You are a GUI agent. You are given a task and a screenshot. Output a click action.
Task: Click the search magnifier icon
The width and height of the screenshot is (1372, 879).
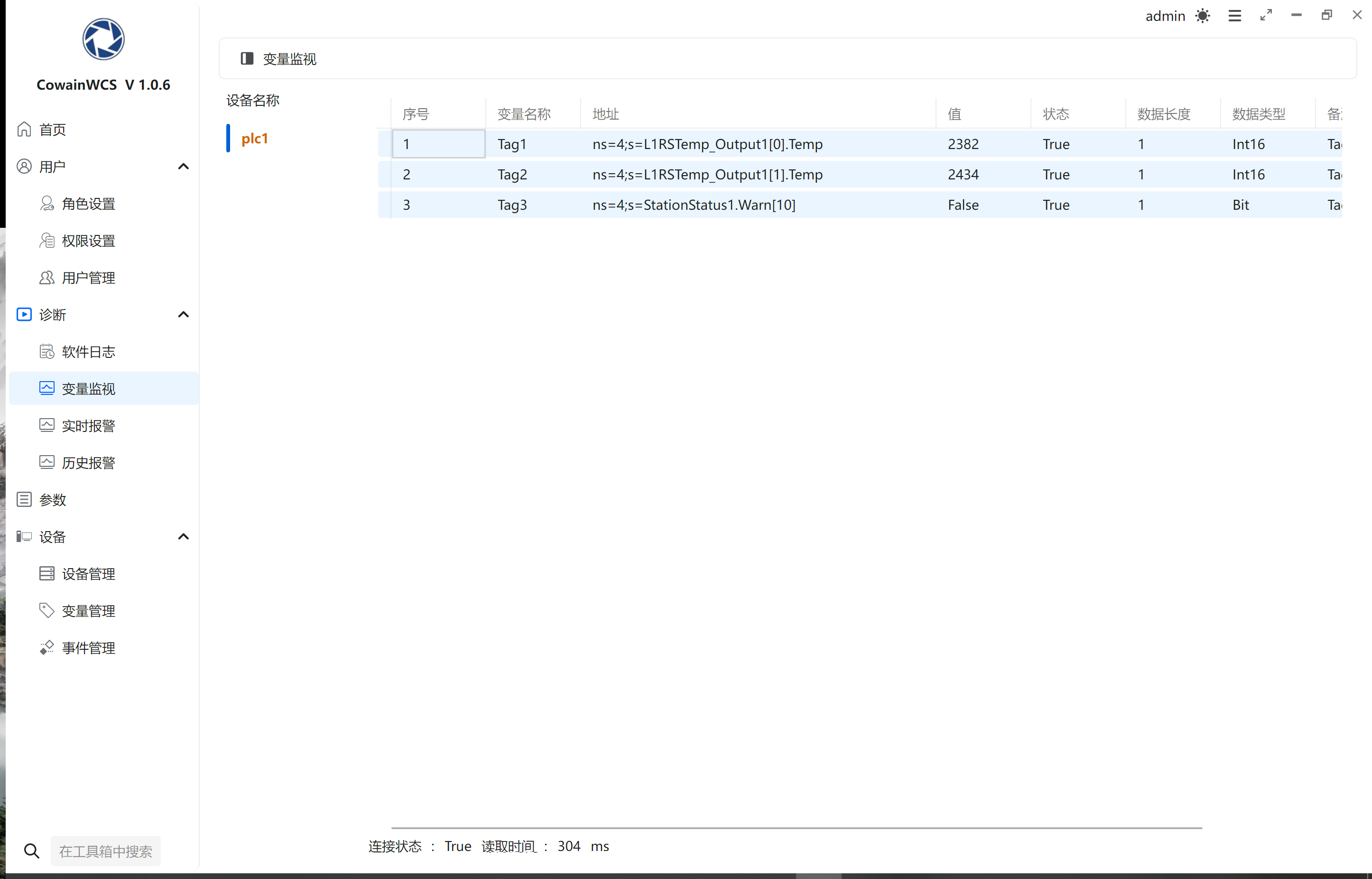tap(32, 851)
